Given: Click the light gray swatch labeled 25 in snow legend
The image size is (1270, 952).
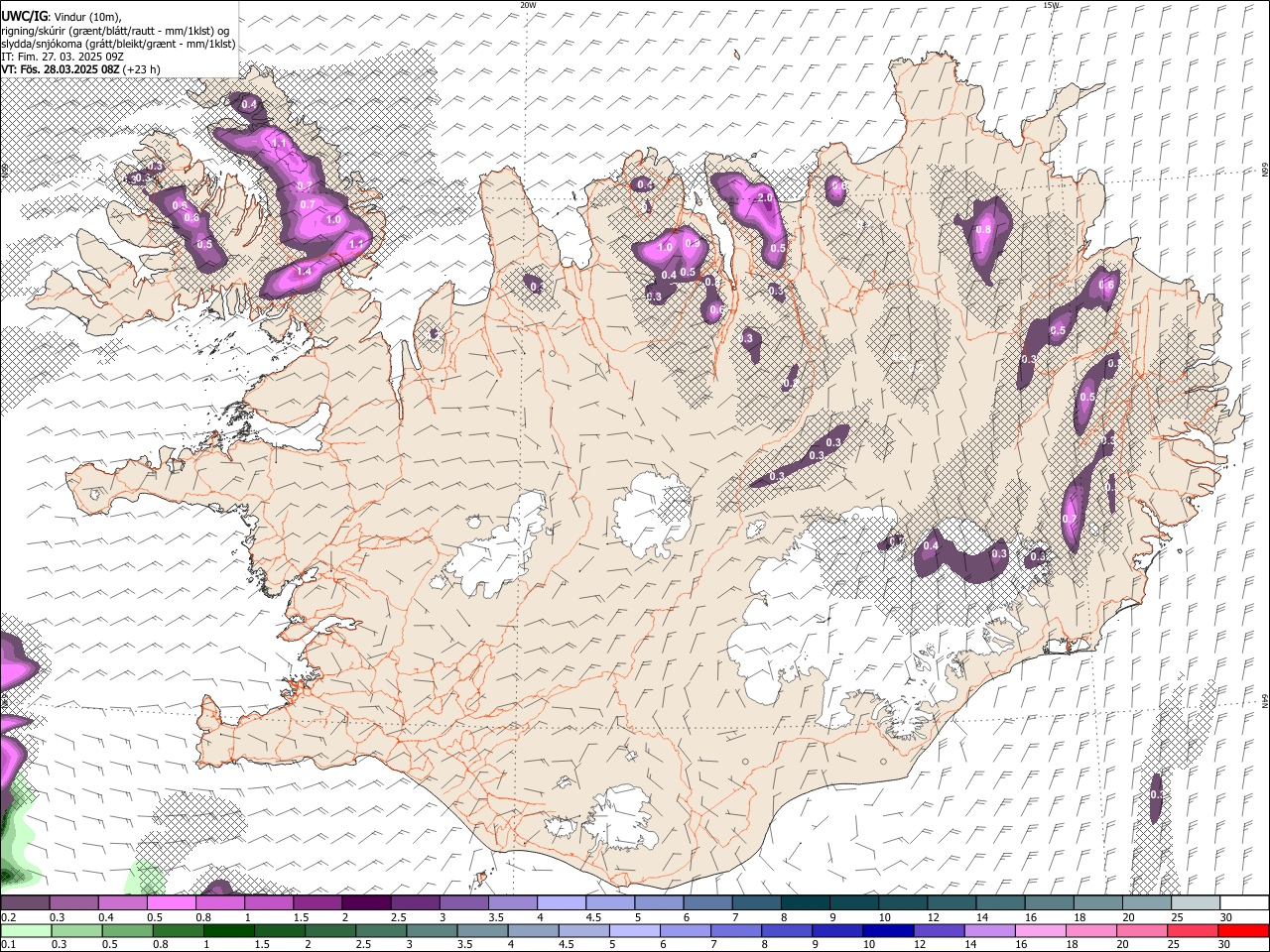Looking at the screenshot, I should (1195, 903).
